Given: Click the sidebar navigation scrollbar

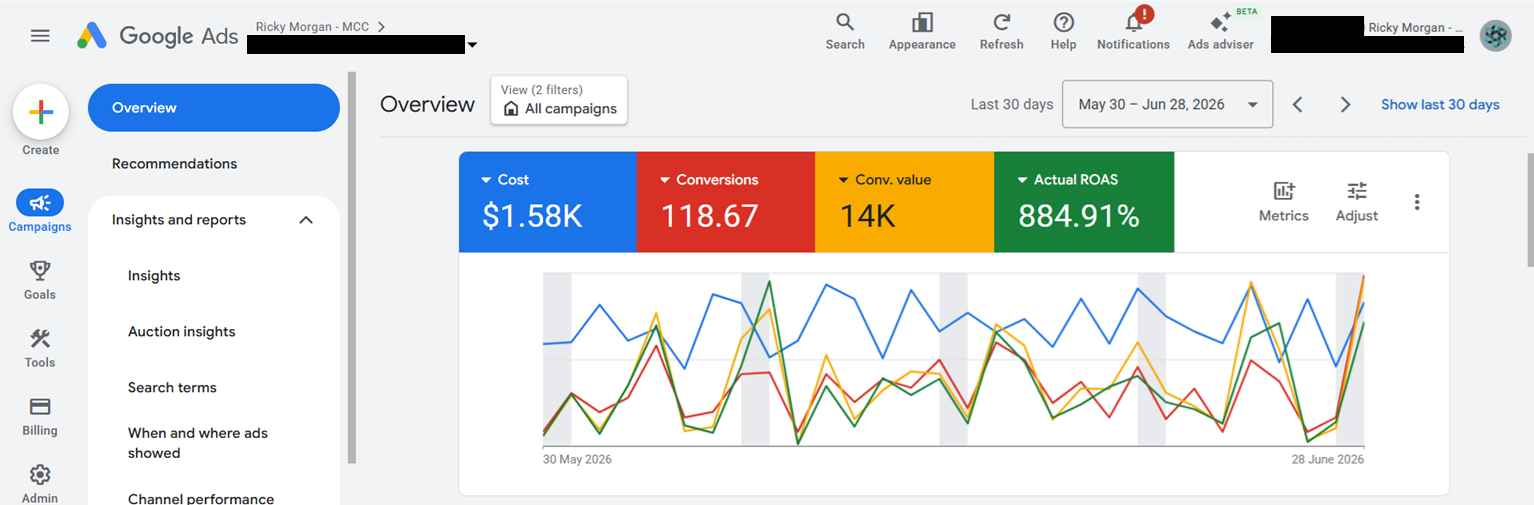Looking at the screenshot, I should pos(351,267).
